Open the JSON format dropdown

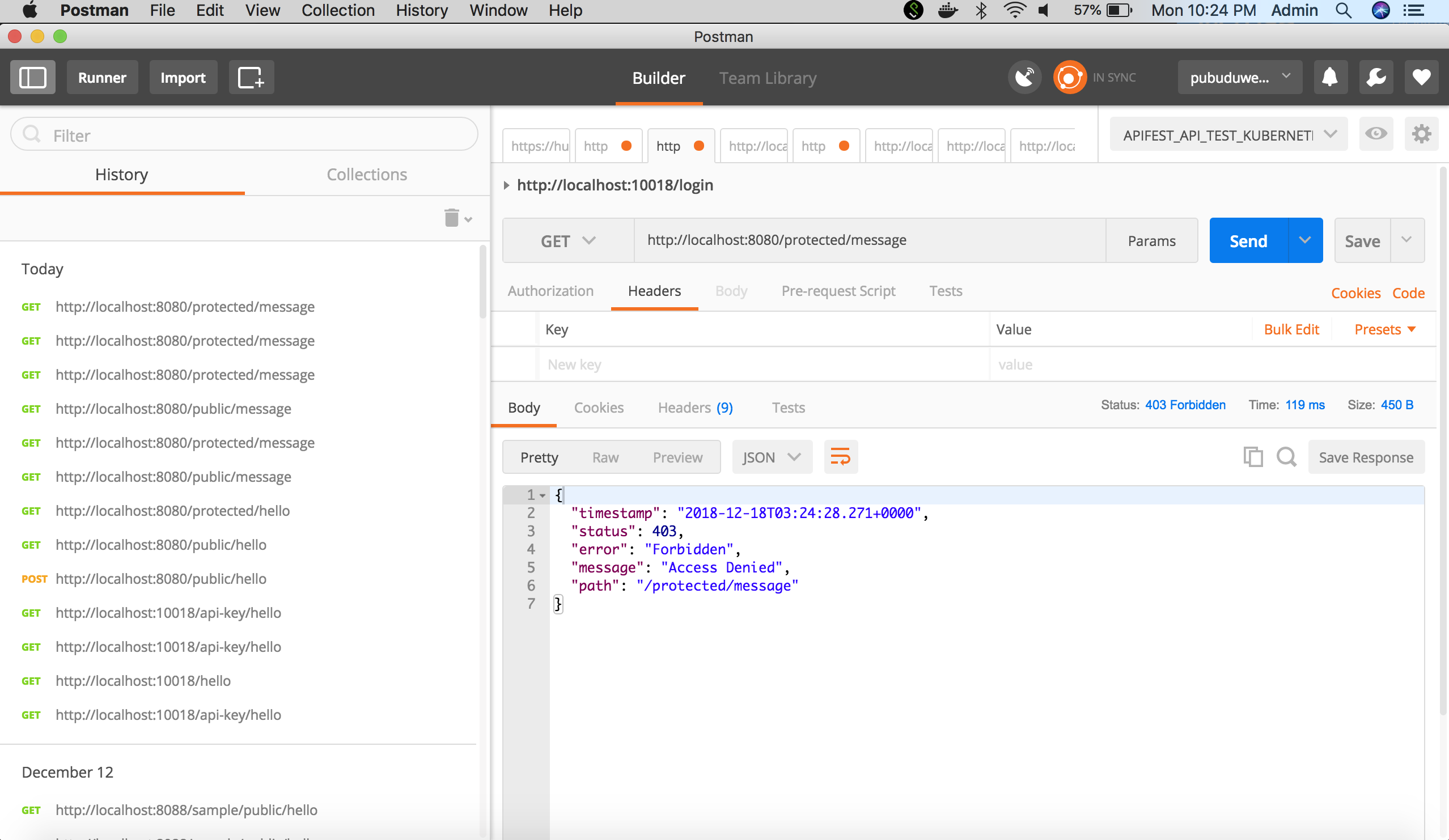click(772, 457)
